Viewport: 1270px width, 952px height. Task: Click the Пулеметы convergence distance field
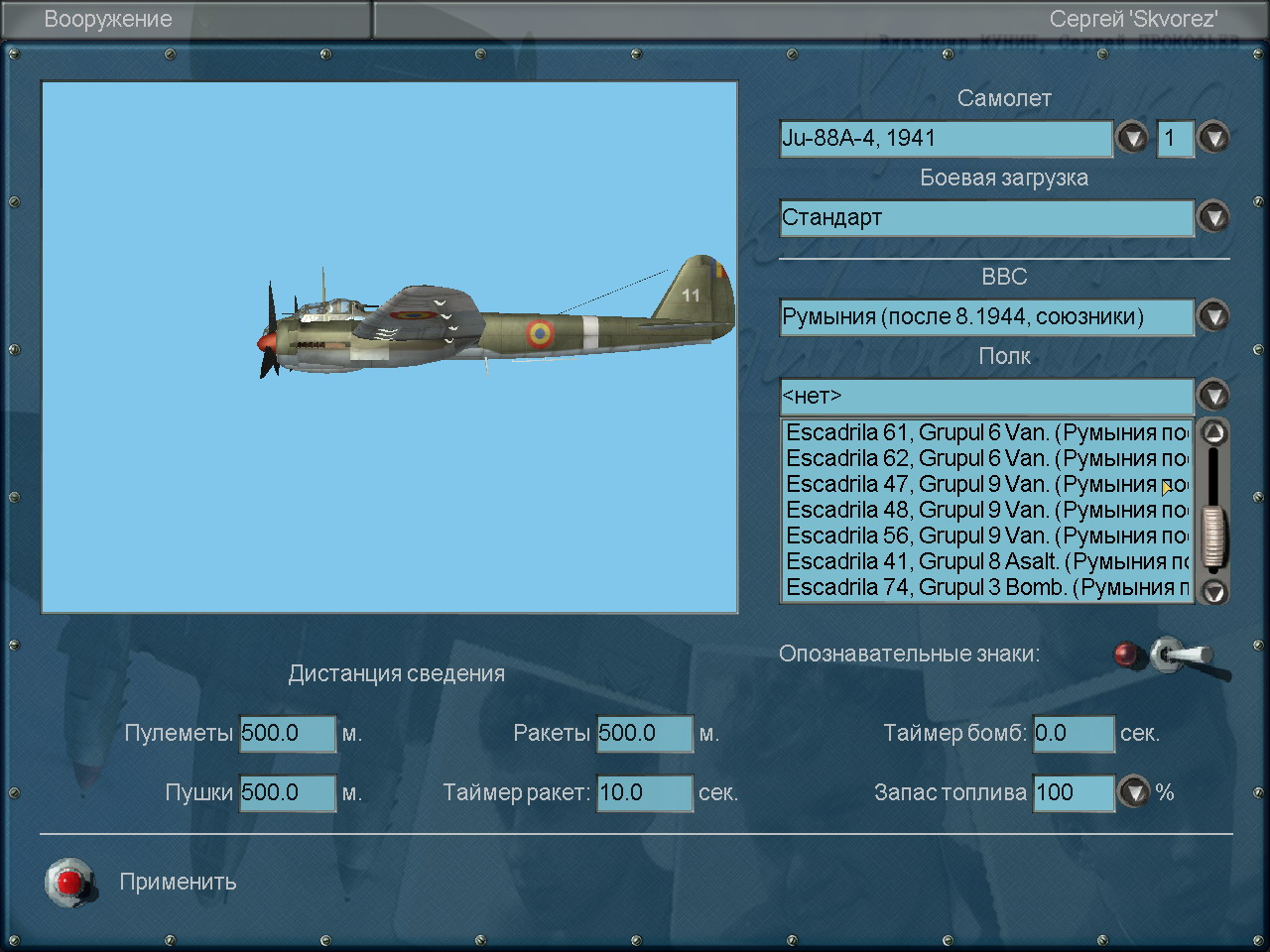point(287,734)
